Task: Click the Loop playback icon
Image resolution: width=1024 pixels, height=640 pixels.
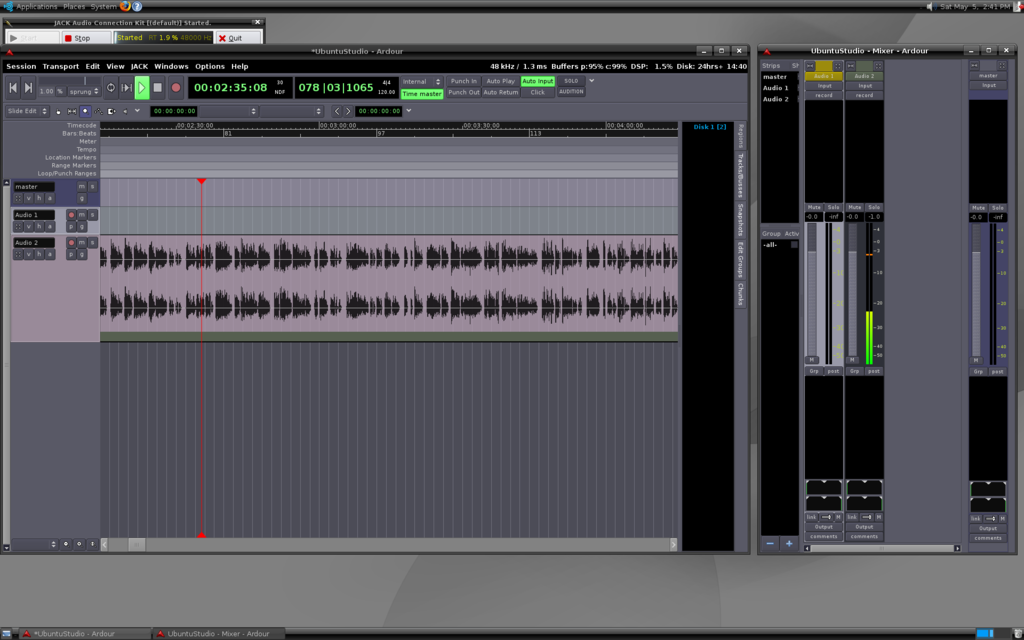Action: (110, 88)
